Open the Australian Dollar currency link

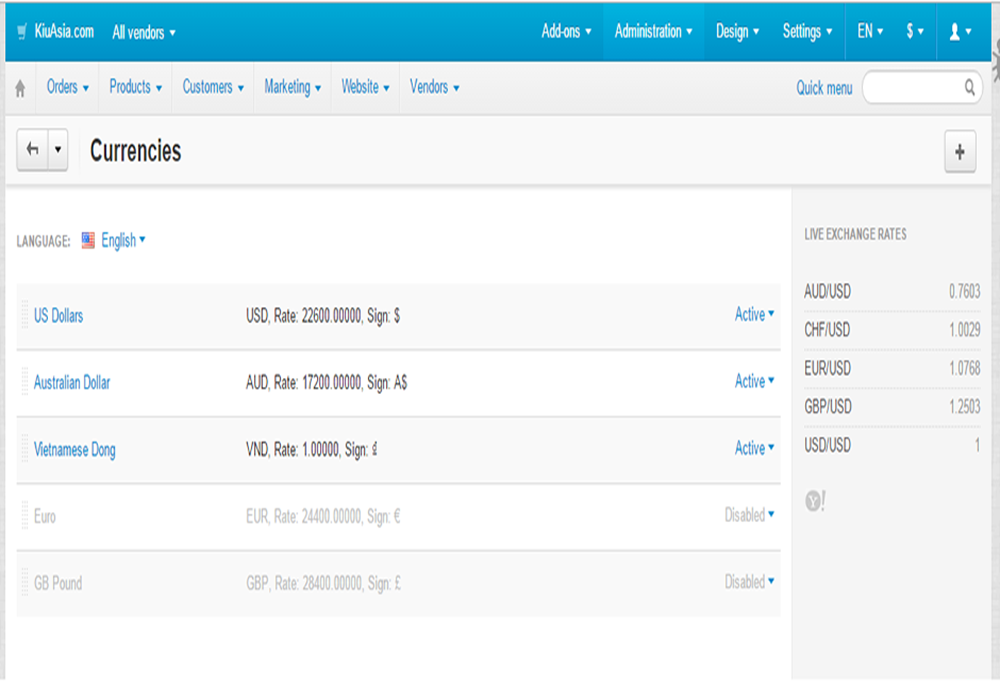pyautogui.click(x=72, y=383)
